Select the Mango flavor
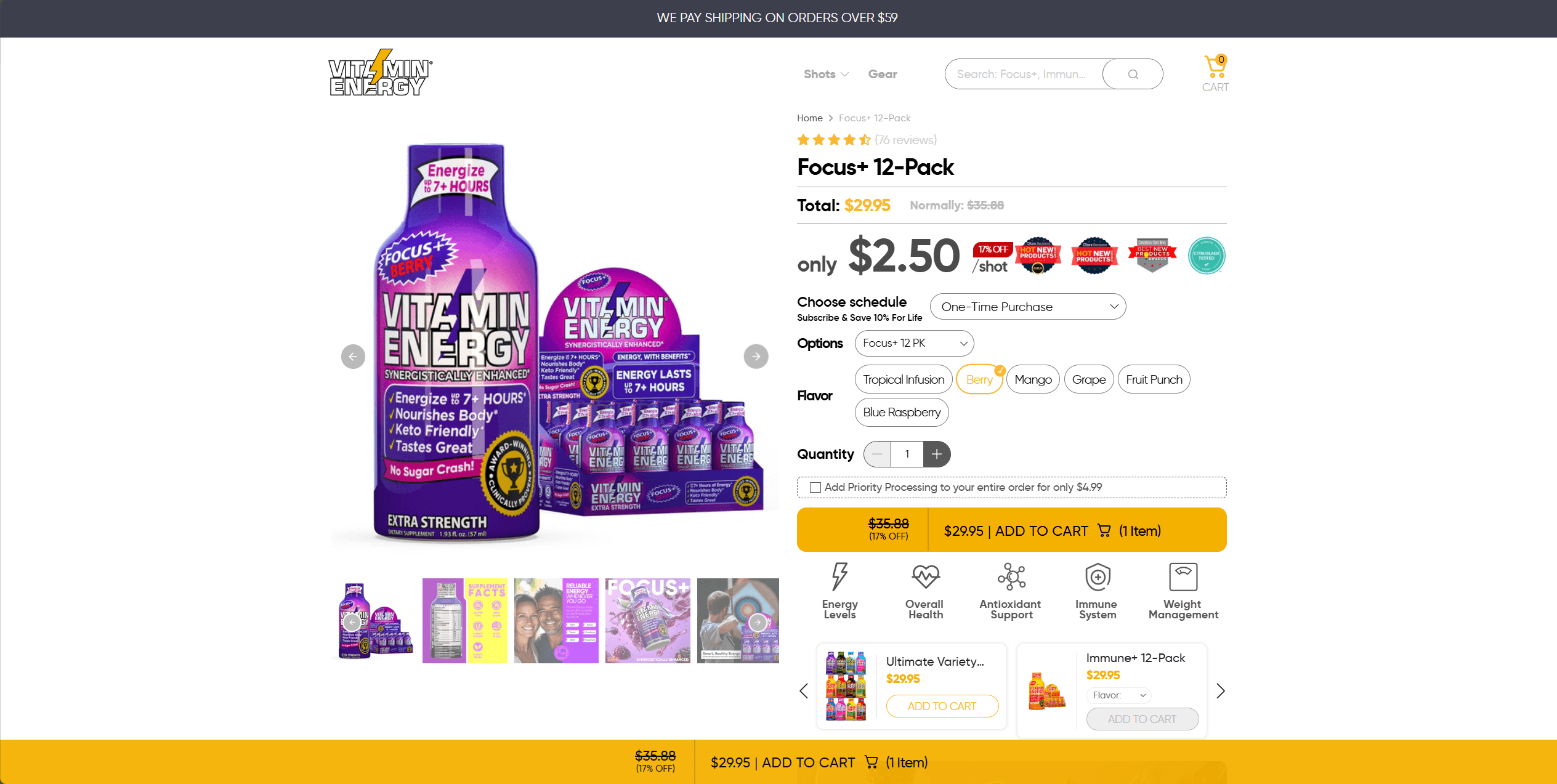Screen dimensions: 1557x784 pyautogui.click(x=1033, y=379)
